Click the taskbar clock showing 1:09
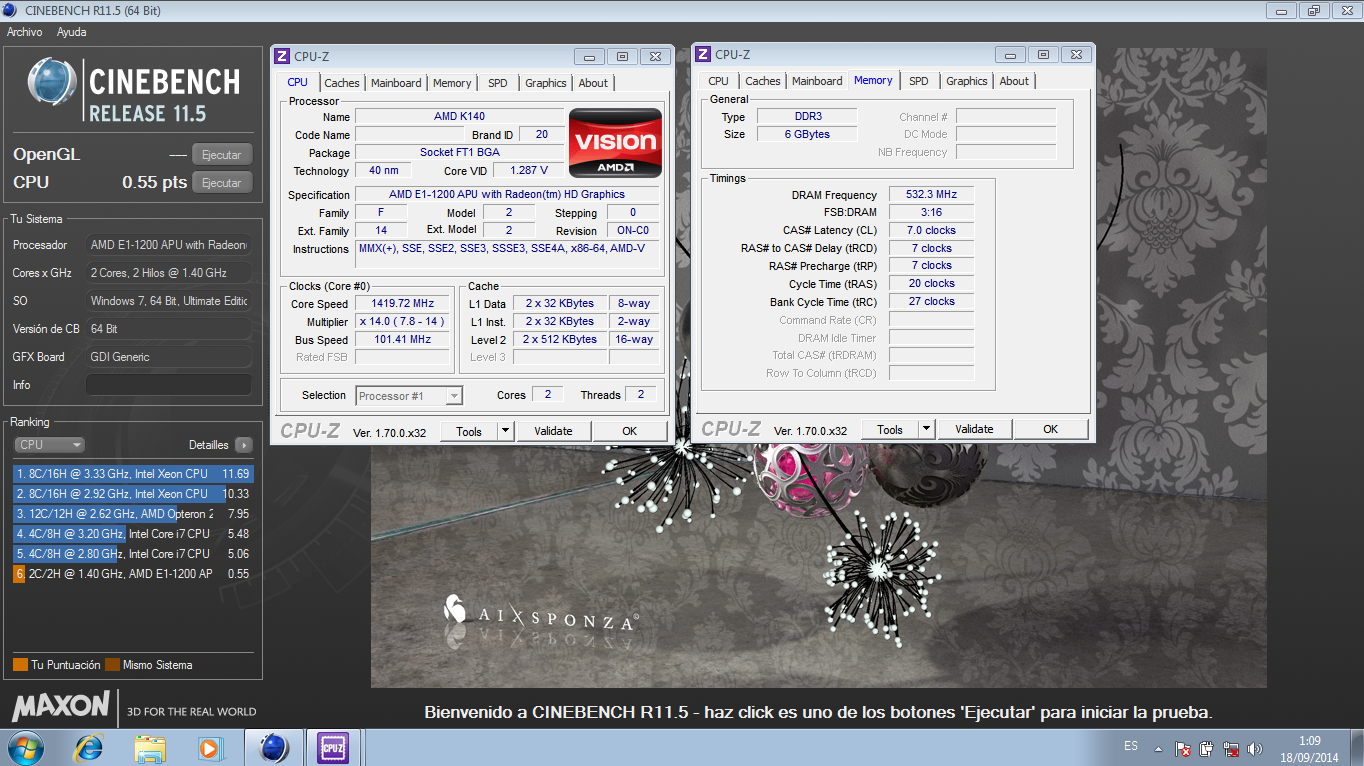This screenshot has height=766, width=1364. coord(1310,741)
